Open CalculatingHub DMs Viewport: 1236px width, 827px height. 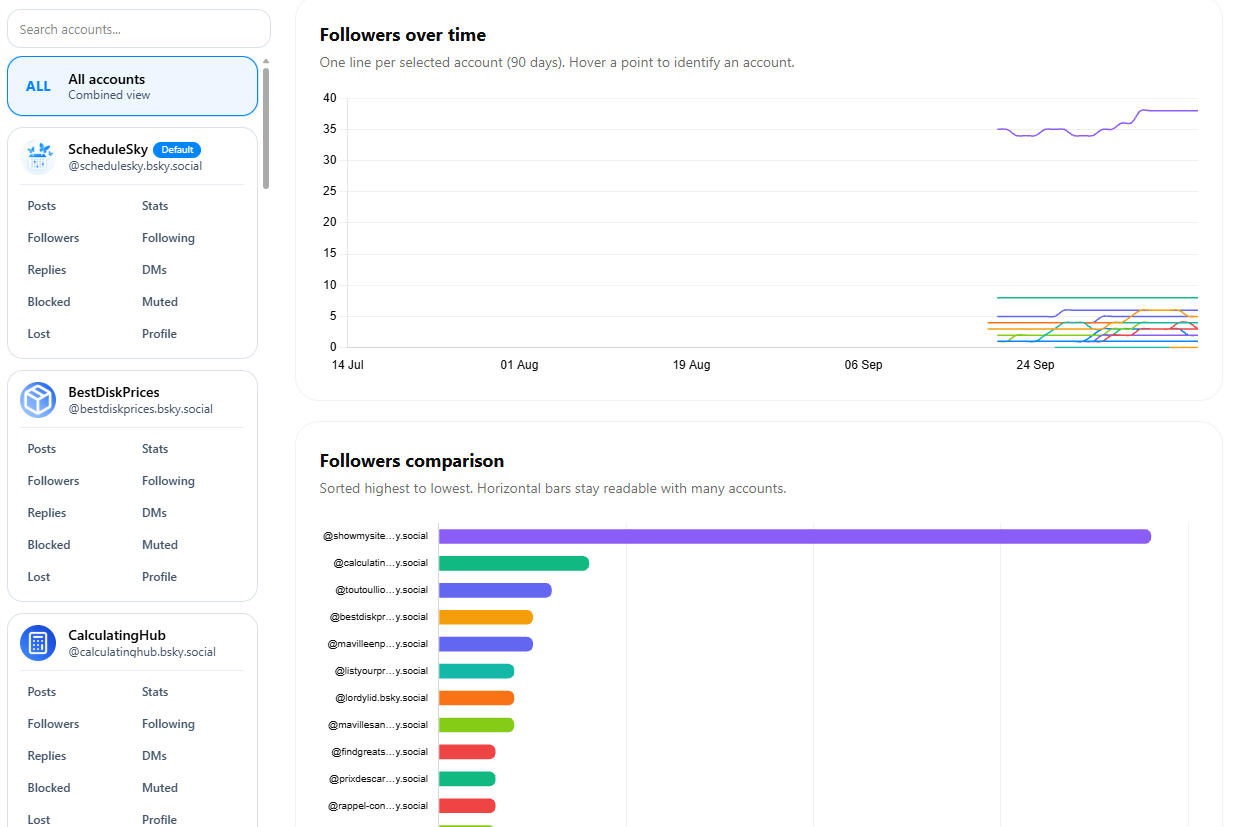point(154,756)
